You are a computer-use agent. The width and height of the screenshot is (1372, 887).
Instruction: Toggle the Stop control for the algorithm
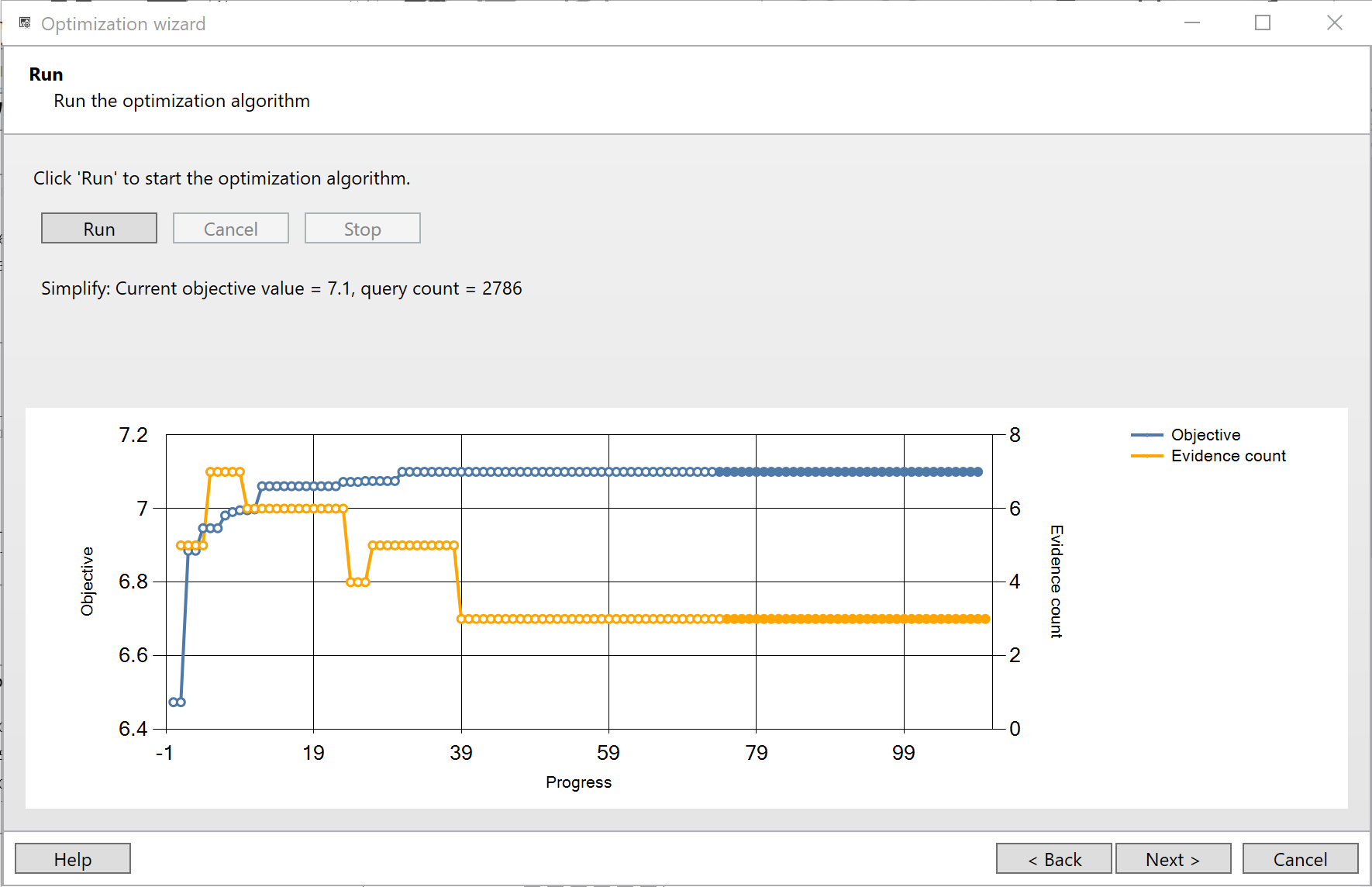[362, 228]
